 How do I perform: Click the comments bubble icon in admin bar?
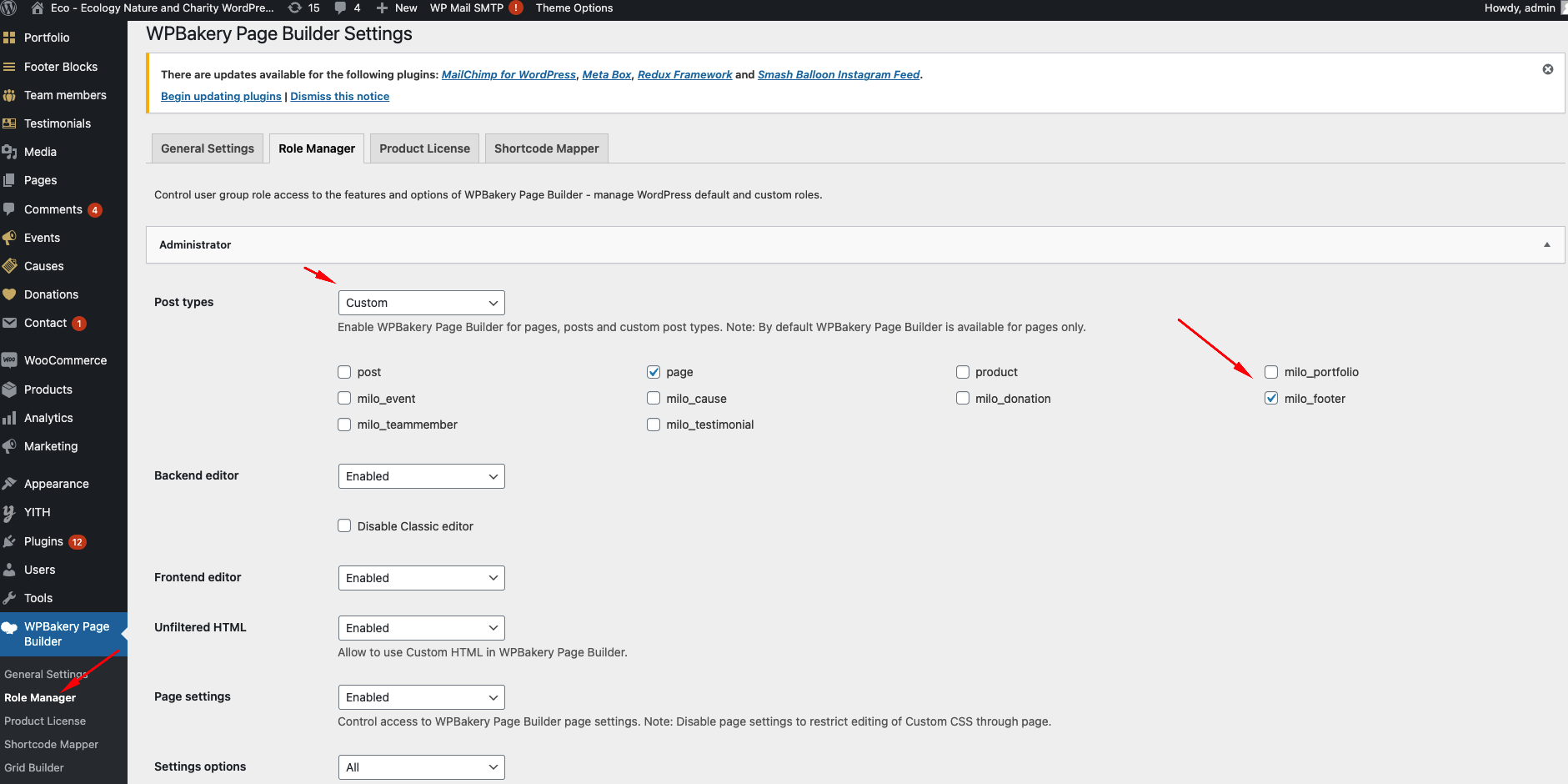340,8
